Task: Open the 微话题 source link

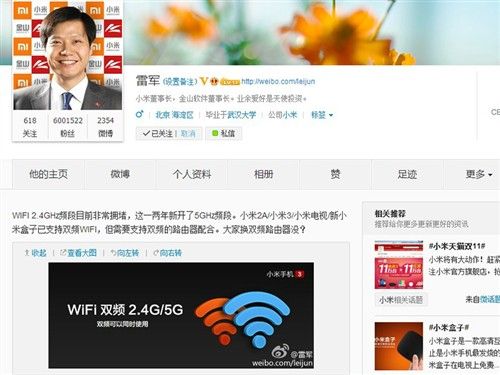Action: 490,299
